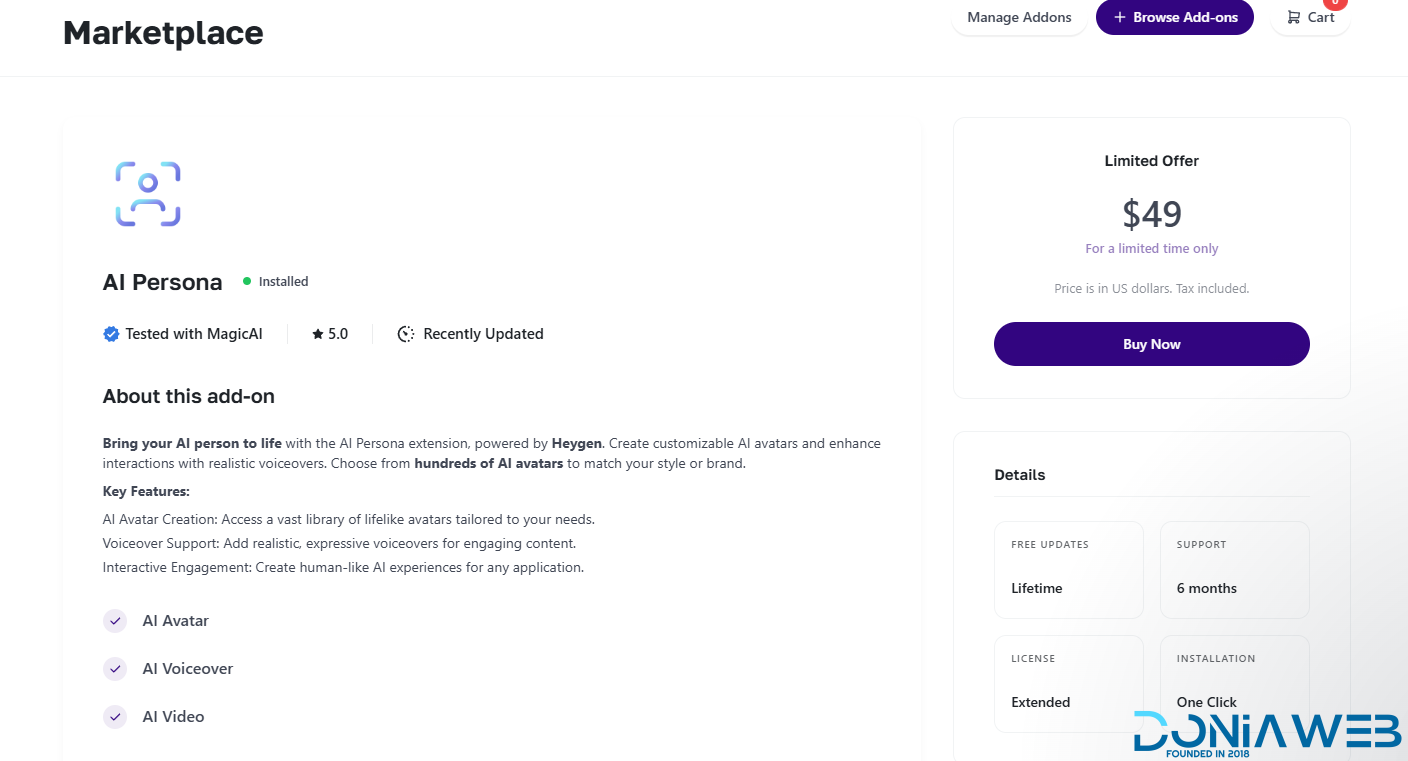Click the shopping cart icon
Viewport: 1408px width, 761px height.
coord(1294,17)
